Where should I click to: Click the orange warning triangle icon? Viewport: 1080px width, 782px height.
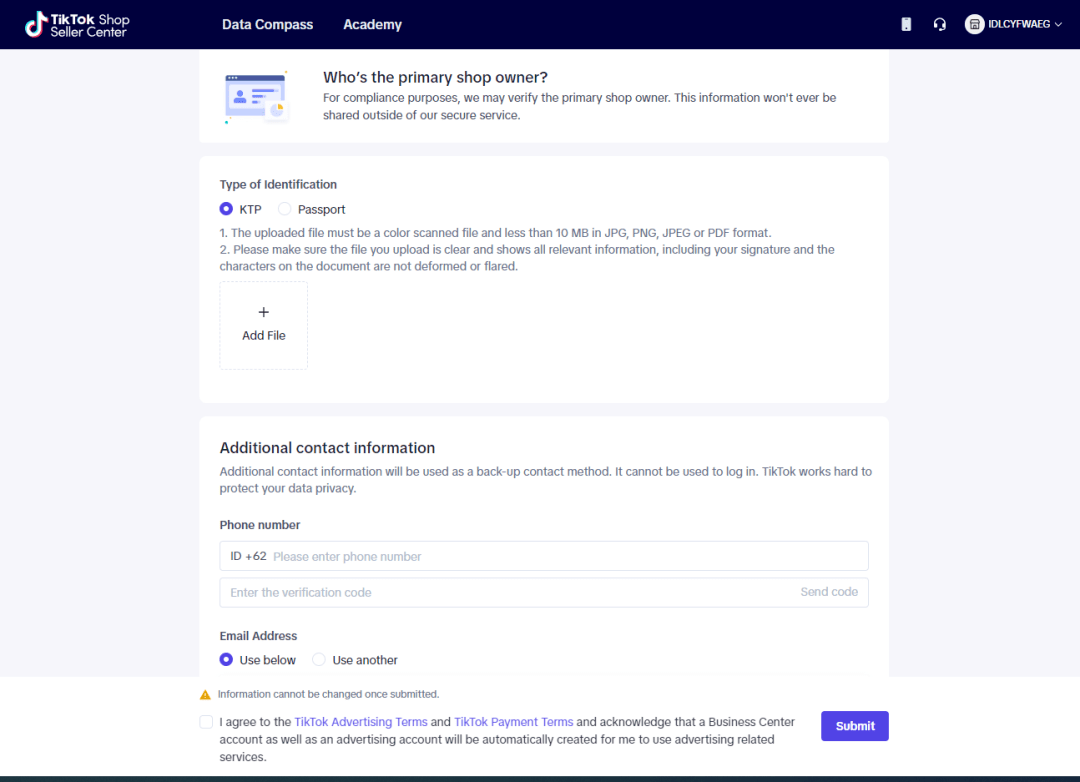[205, 694]
